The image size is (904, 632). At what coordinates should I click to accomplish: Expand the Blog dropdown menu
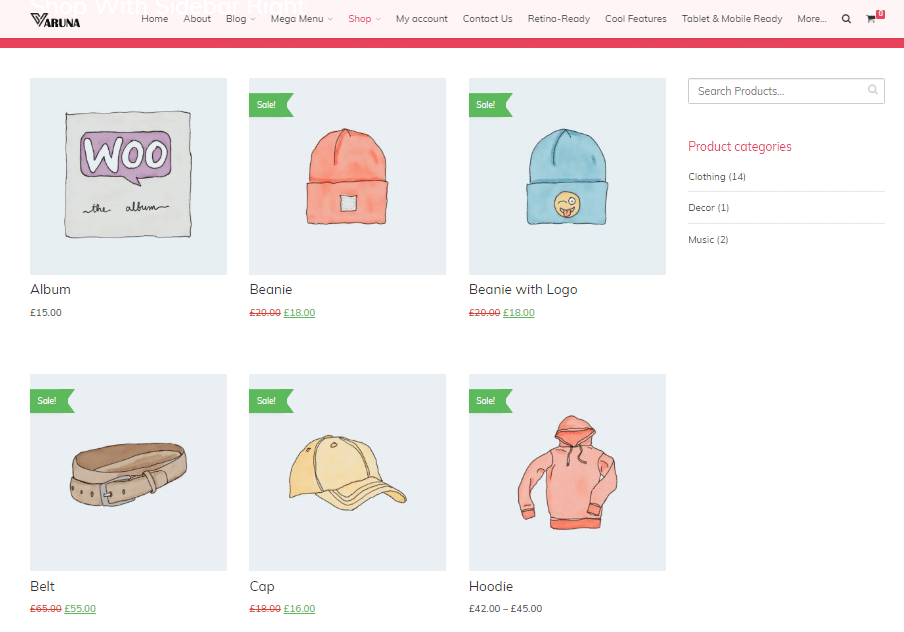(238, 18)
